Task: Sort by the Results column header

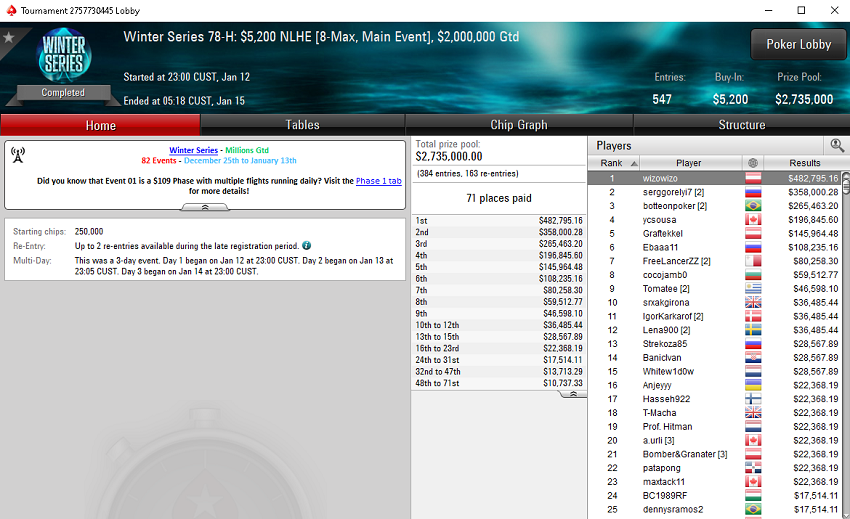Action: 805,163
